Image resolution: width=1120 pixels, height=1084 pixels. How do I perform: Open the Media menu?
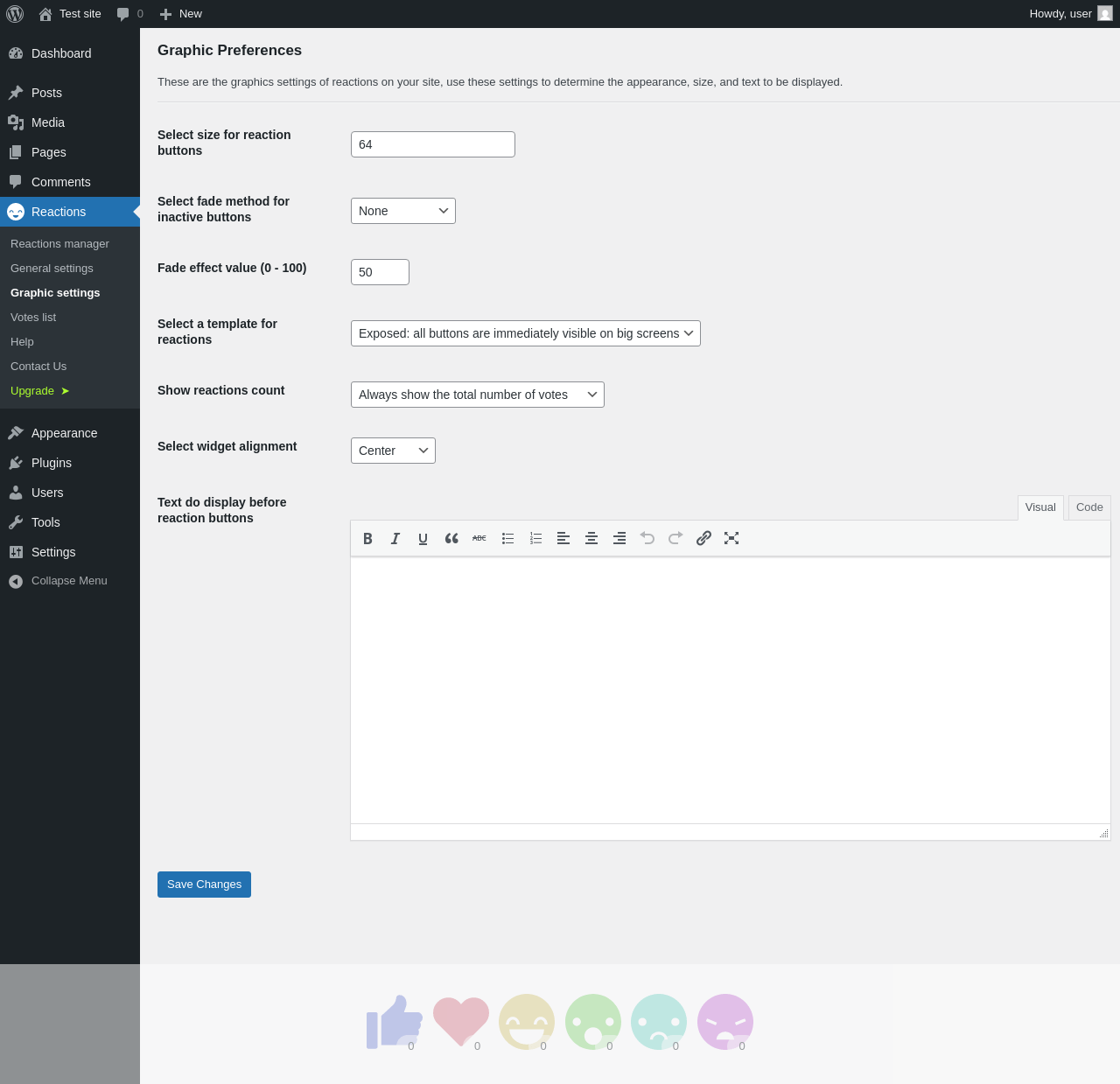point(70,122)
